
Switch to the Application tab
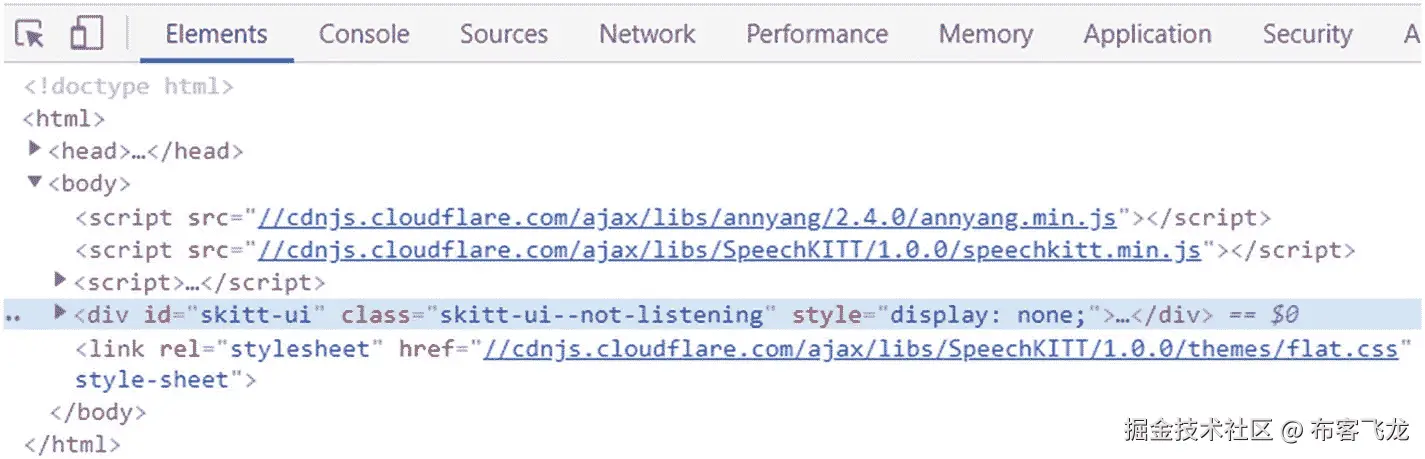tap(1147, 34)
